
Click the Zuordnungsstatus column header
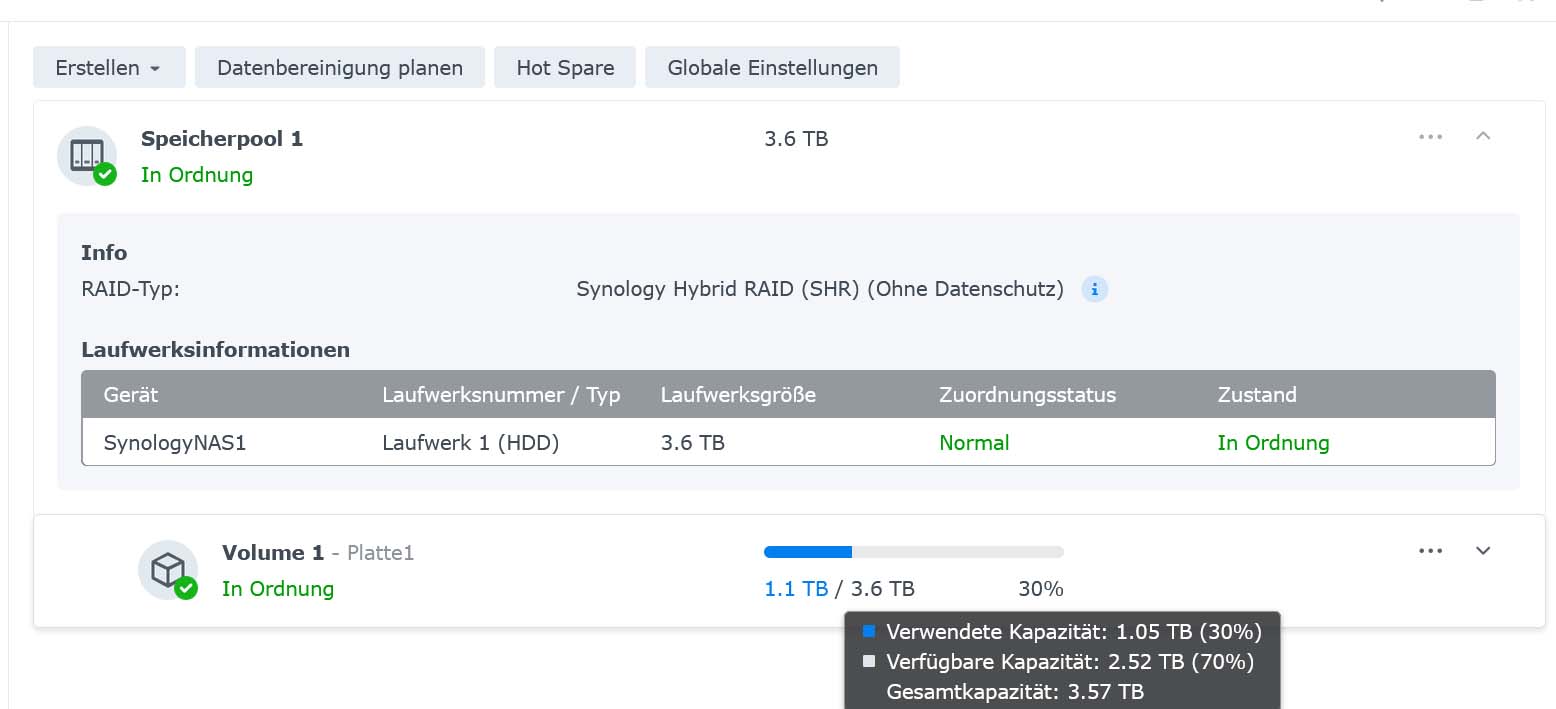(x=1027, y=395)
